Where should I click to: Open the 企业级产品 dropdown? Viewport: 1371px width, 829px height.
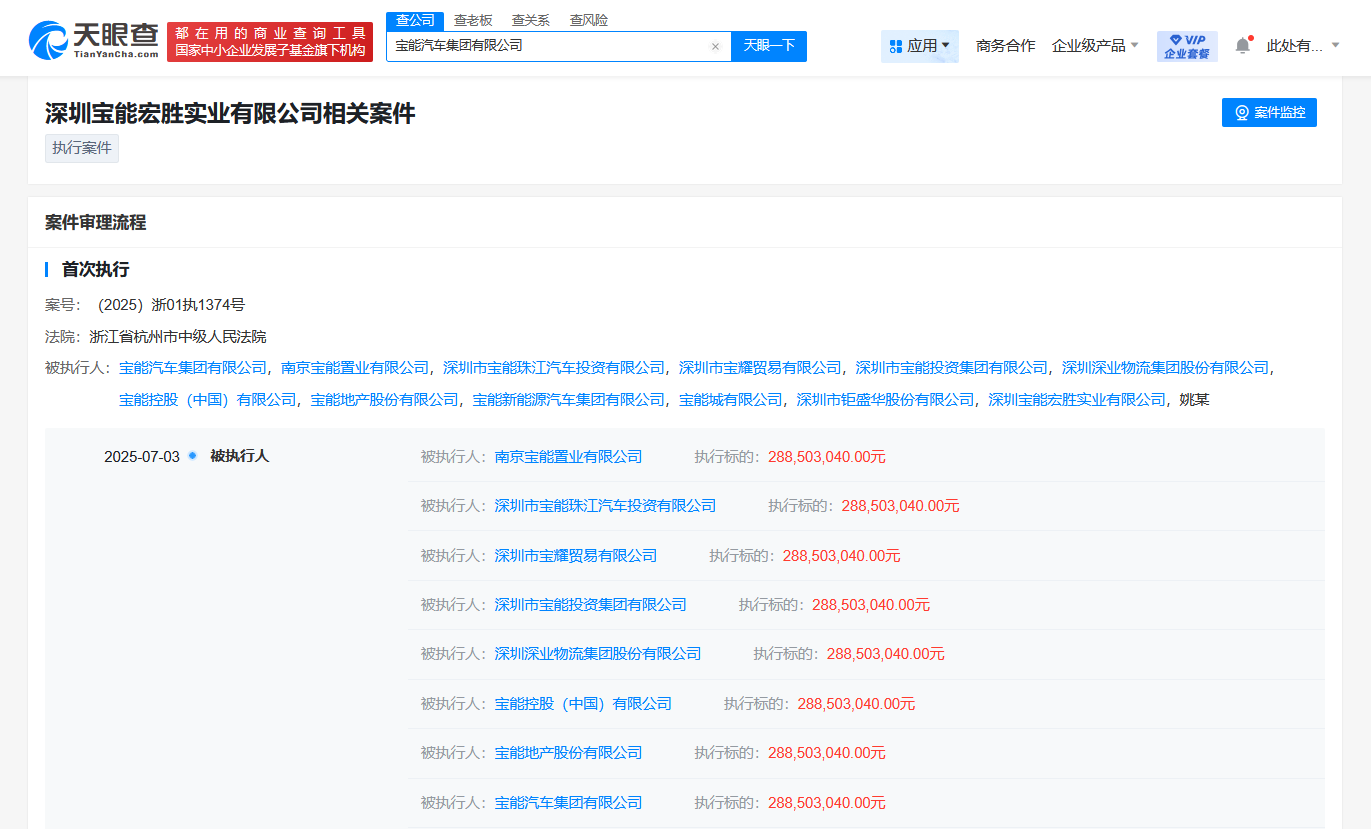point(1095,46)
